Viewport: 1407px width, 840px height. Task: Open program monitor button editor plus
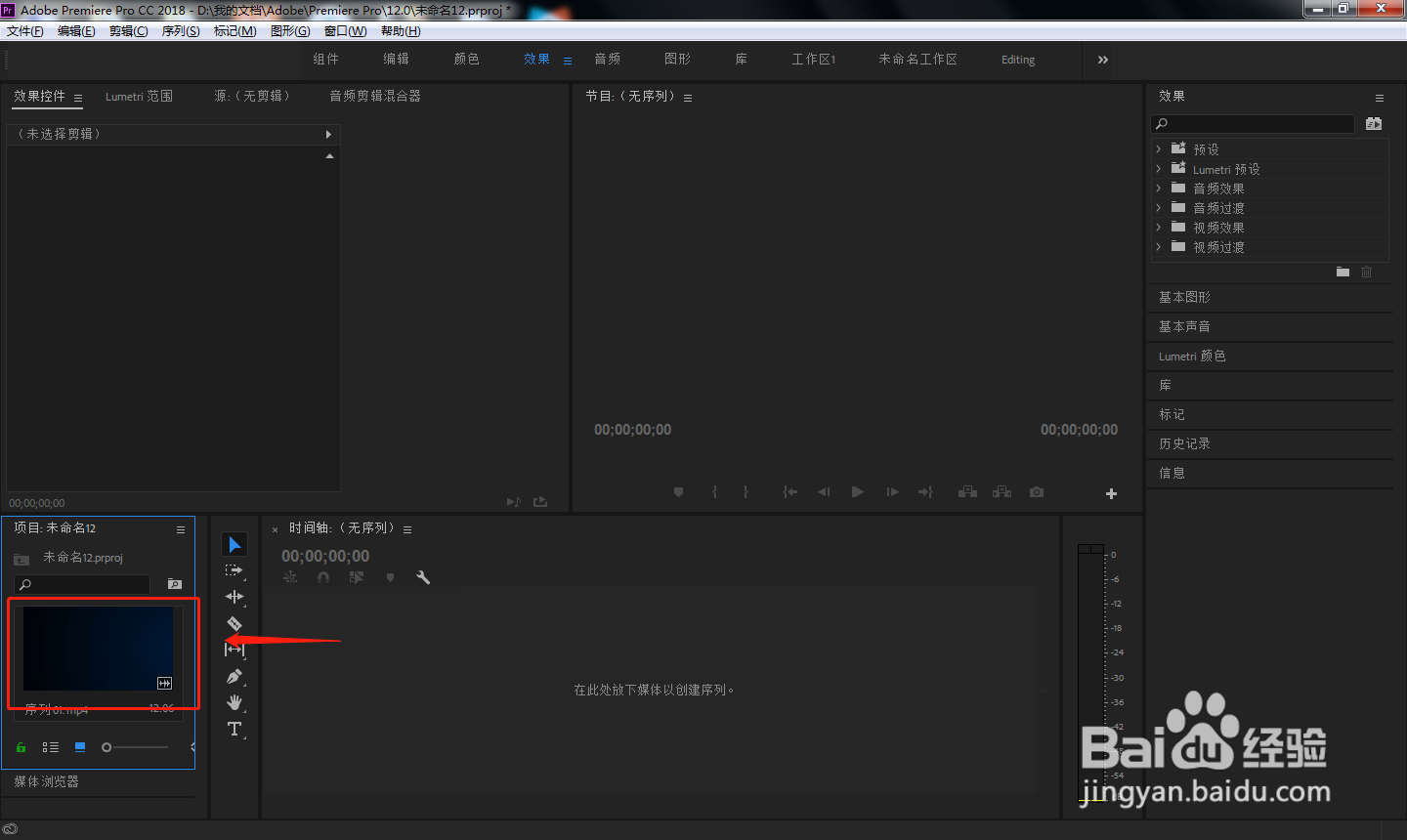tap(1111, 493)
